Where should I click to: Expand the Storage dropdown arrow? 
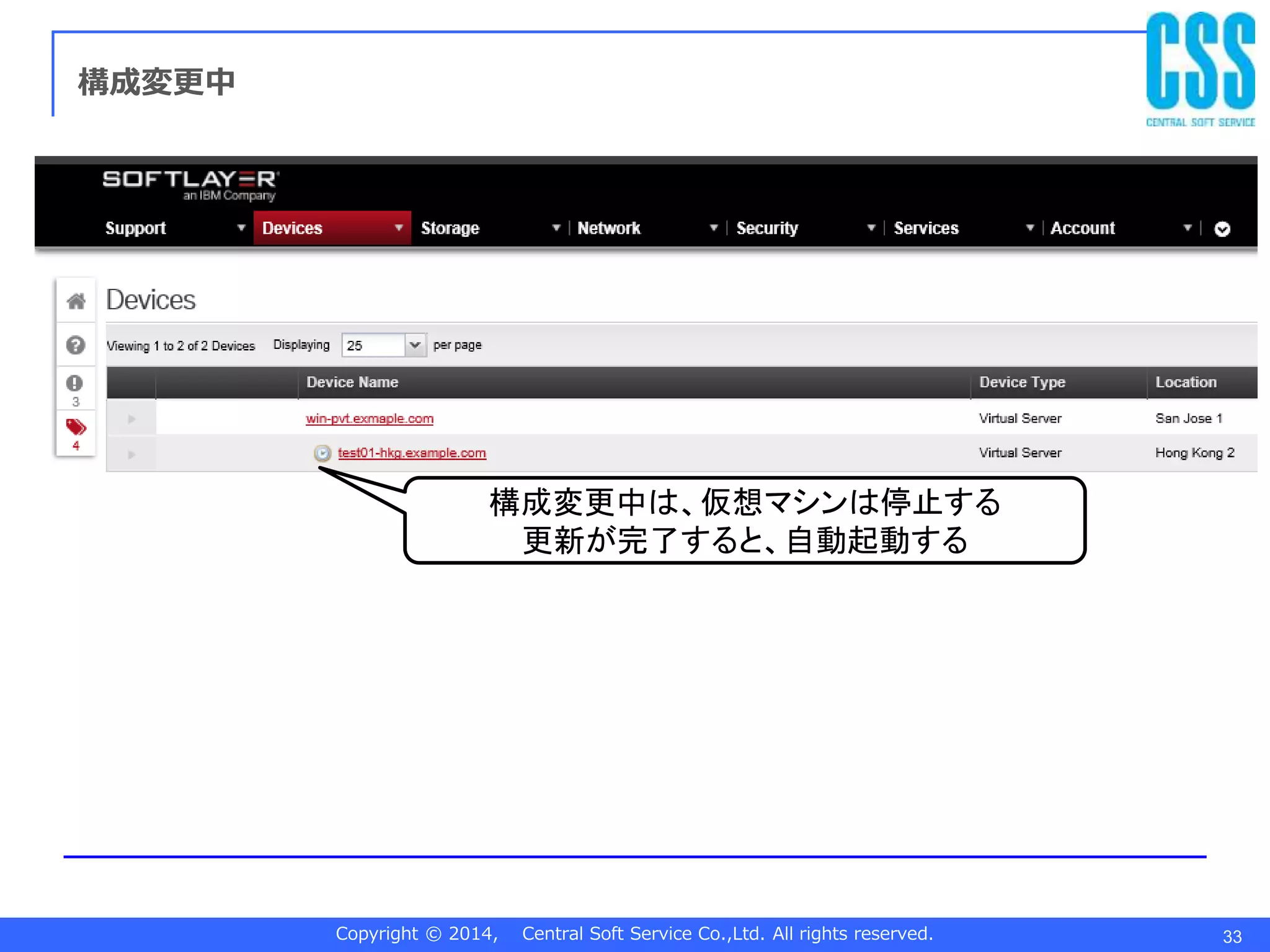556,228
